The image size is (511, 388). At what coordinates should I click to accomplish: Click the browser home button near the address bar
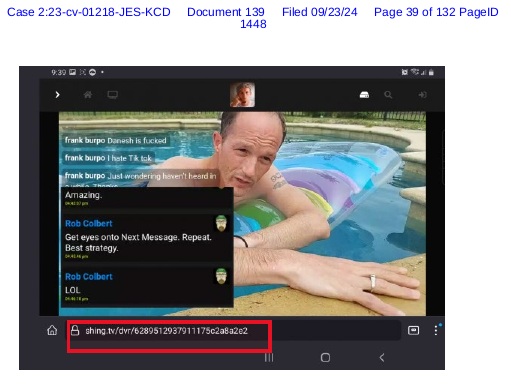(52, 331)
